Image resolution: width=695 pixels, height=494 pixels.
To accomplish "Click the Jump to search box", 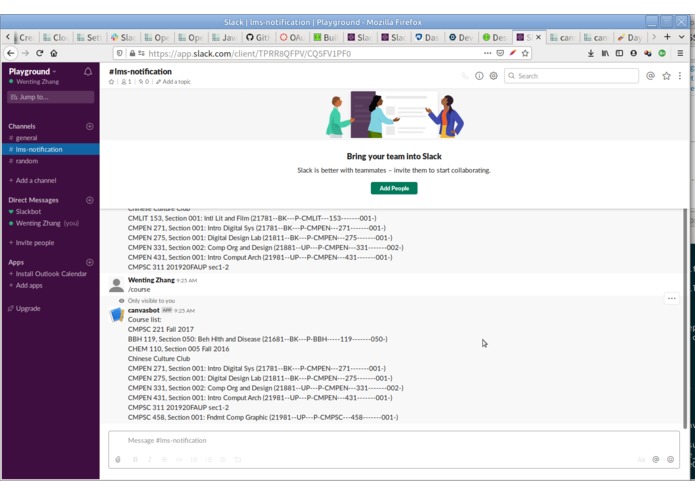I will click(51, 97).
